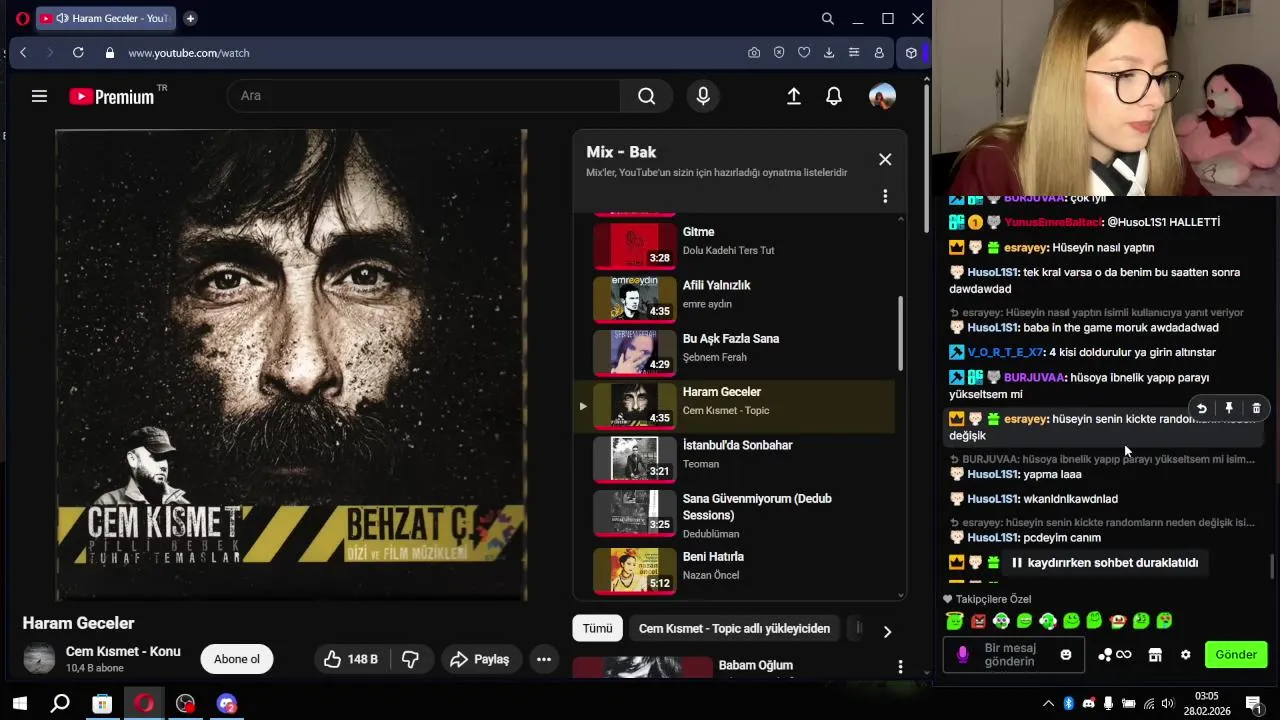Open the channel points infinity icon
This screenshot has height=720, width=1280.
coord(1115,655)
